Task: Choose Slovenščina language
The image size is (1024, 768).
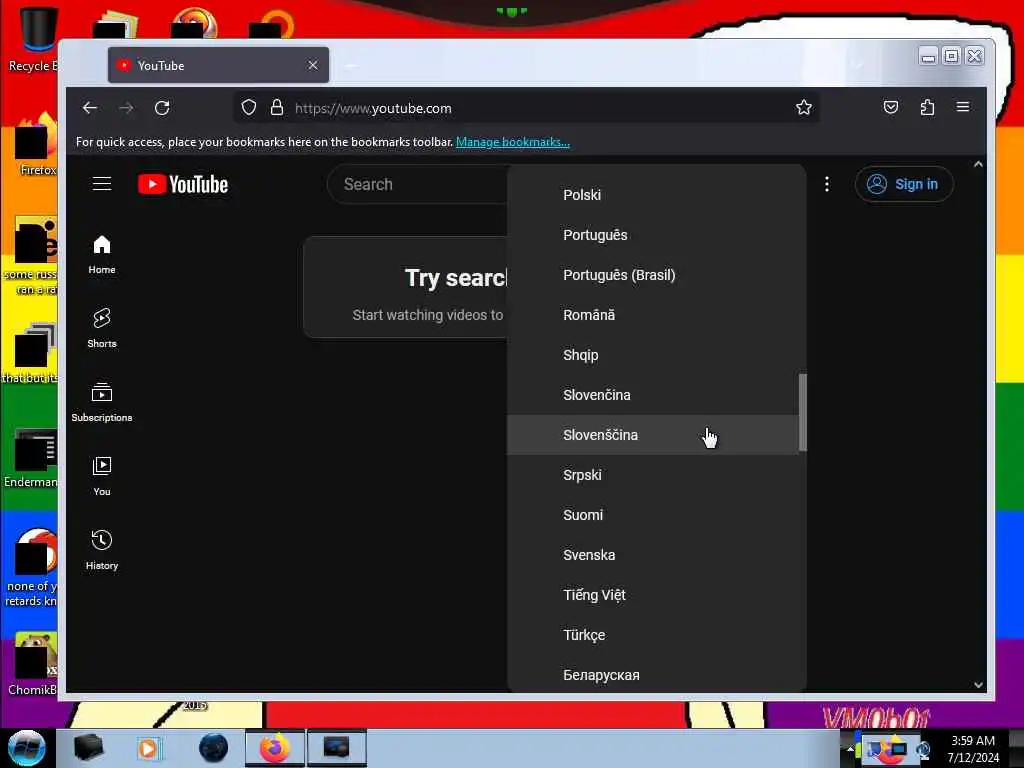Action: coord(653,435)
